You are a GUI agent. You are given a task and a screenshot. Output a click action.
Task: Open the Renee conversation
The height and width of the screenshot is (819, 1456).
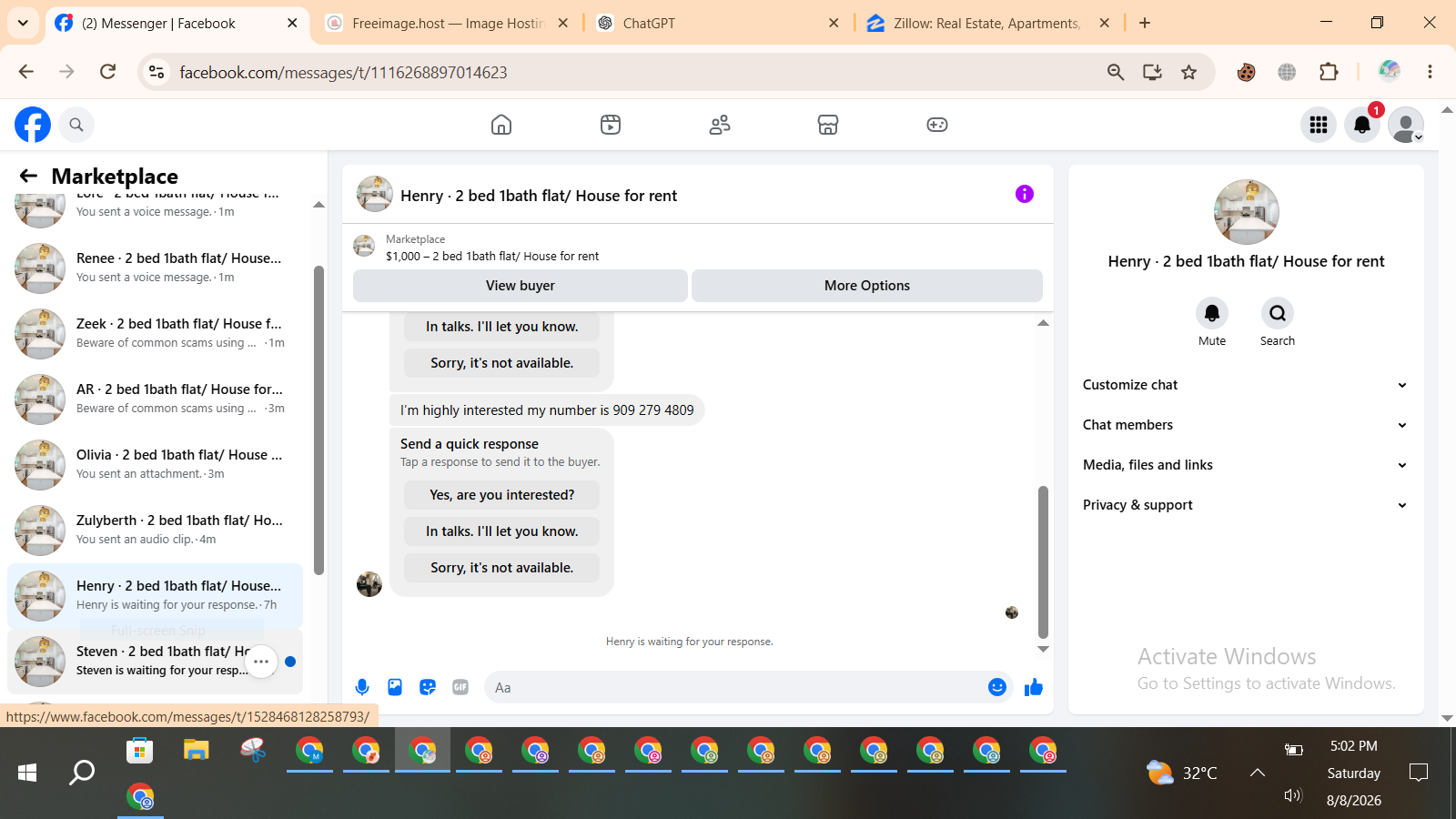(x=155, y=268)
